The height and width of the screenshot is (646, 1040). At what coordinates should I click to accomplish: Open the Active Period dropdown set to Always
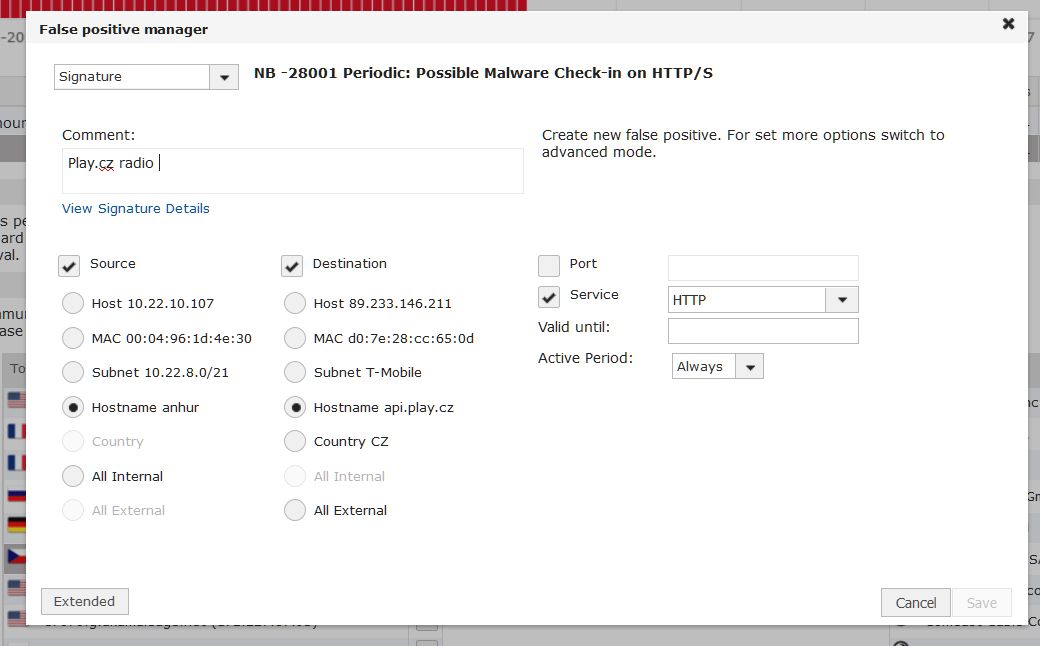[x=750, y=365]
